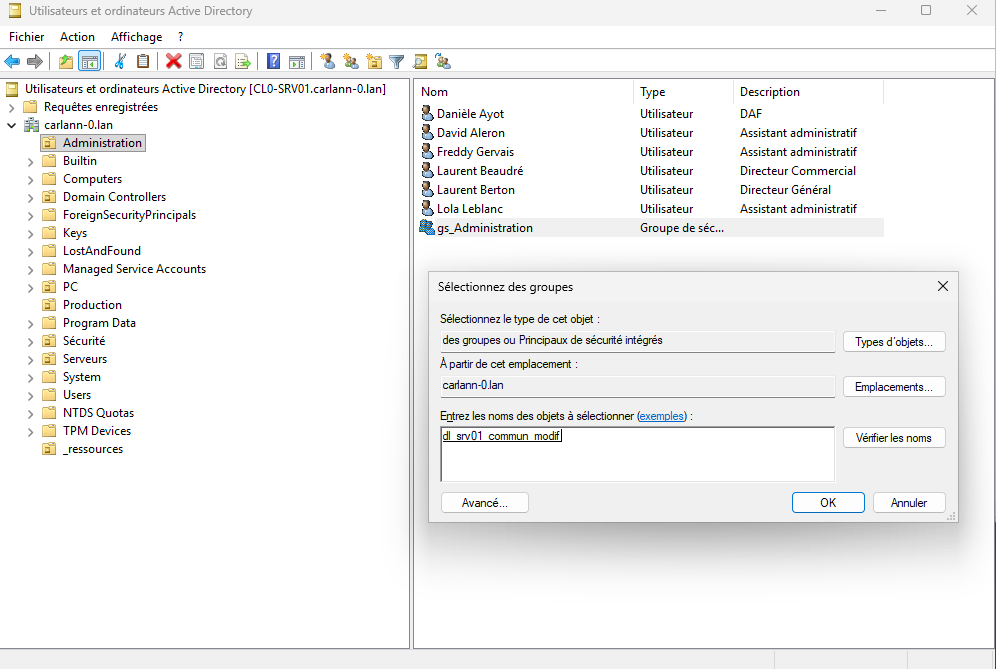The width and height of the screenshot is (996, 669).
Task: Click Lola Leblanc's user icon
Action: coord(427,208)
